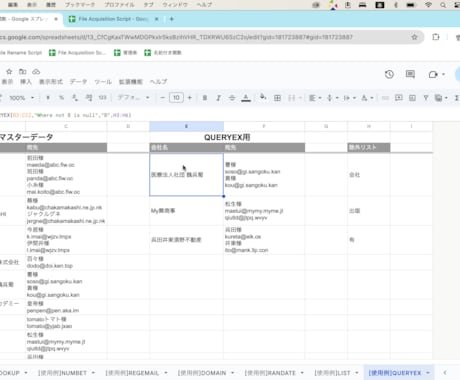The height and width of the screenshot is (380, 460).
Task: Switch to the [使用例]DOMAIN sheet tab
Action: tap(206, 373)
